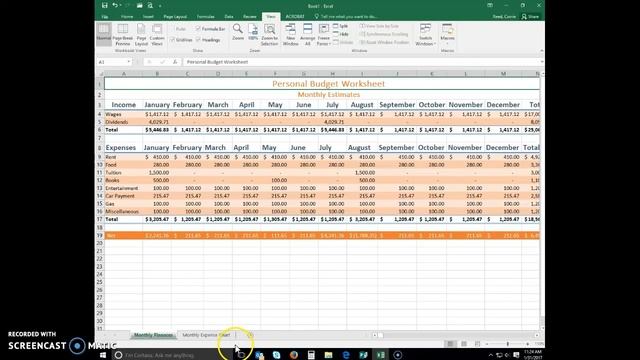Customize Quick Access Toolbar dropdown
This screenshot has width=640, height=360.
pyautogui.click(x=160, y=6)
